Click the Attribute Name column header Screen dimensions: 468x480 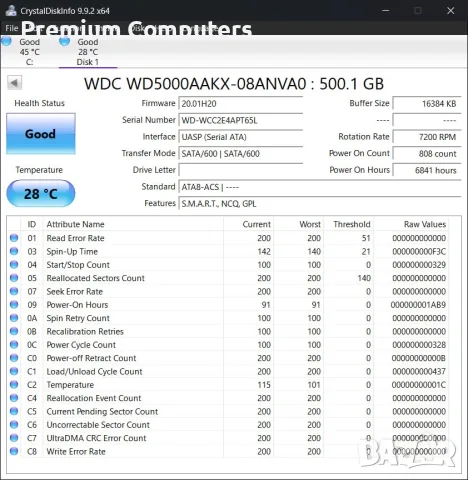(x=133, y=224)
